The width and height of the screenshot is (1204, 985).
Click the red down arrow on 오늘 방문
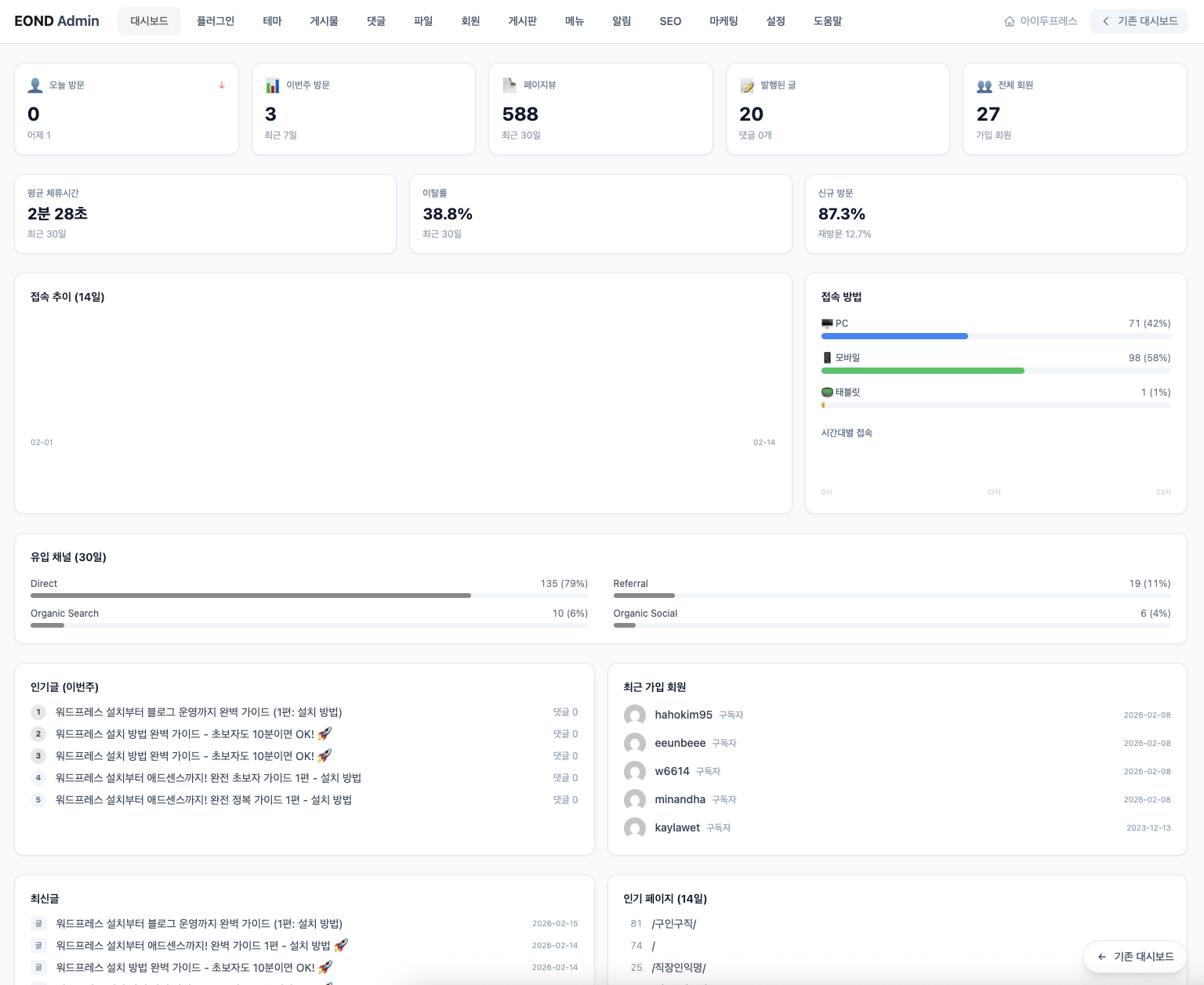click(222, 85)
